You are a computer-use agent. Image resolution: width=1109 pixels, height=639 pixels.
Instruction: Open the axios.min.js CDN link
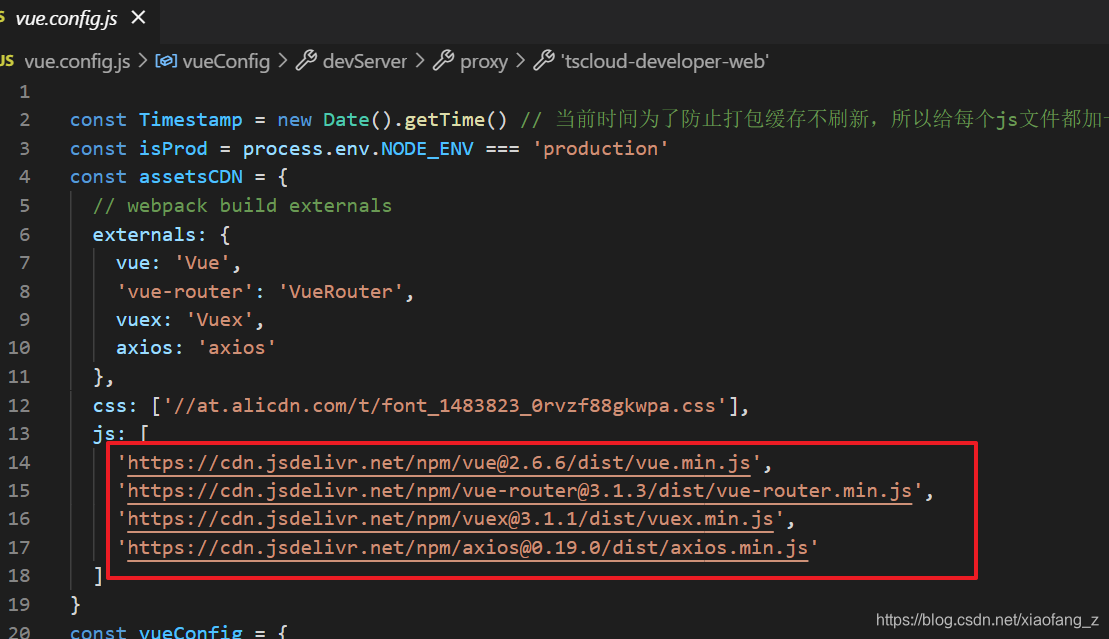click(x=468, y=548)
